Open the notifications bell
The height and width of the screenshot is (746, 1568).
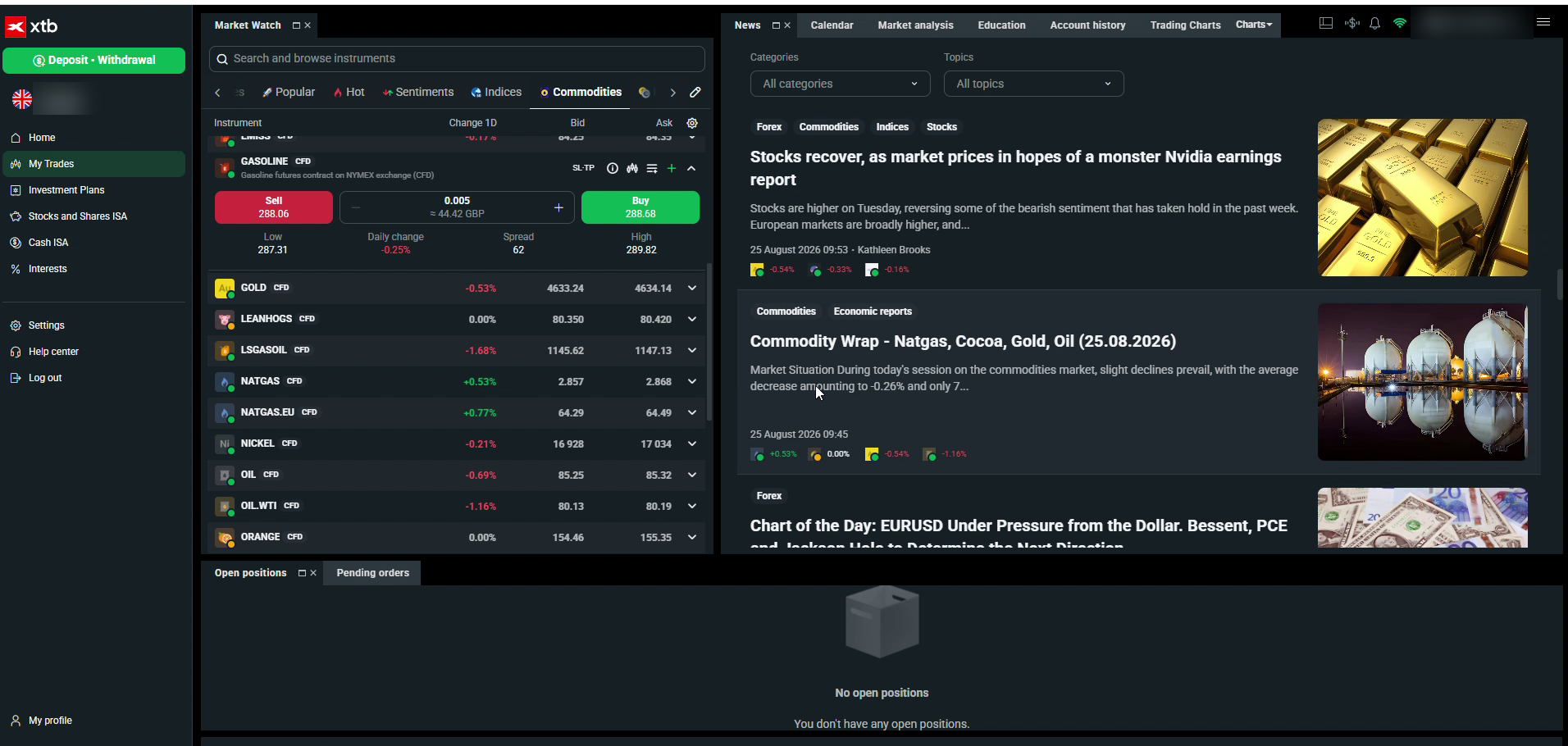[1375, 24]
